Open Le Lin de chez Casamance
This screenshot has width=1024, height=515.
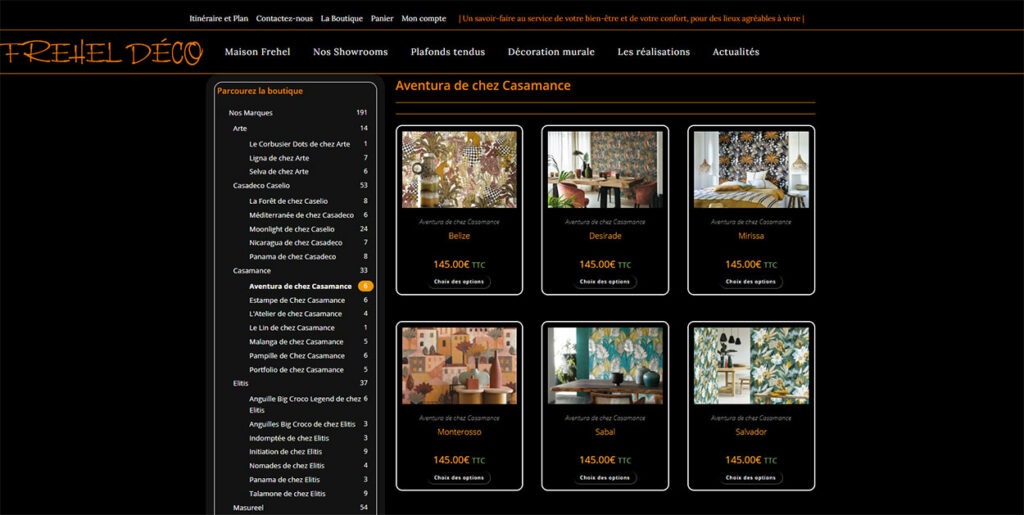292,328
